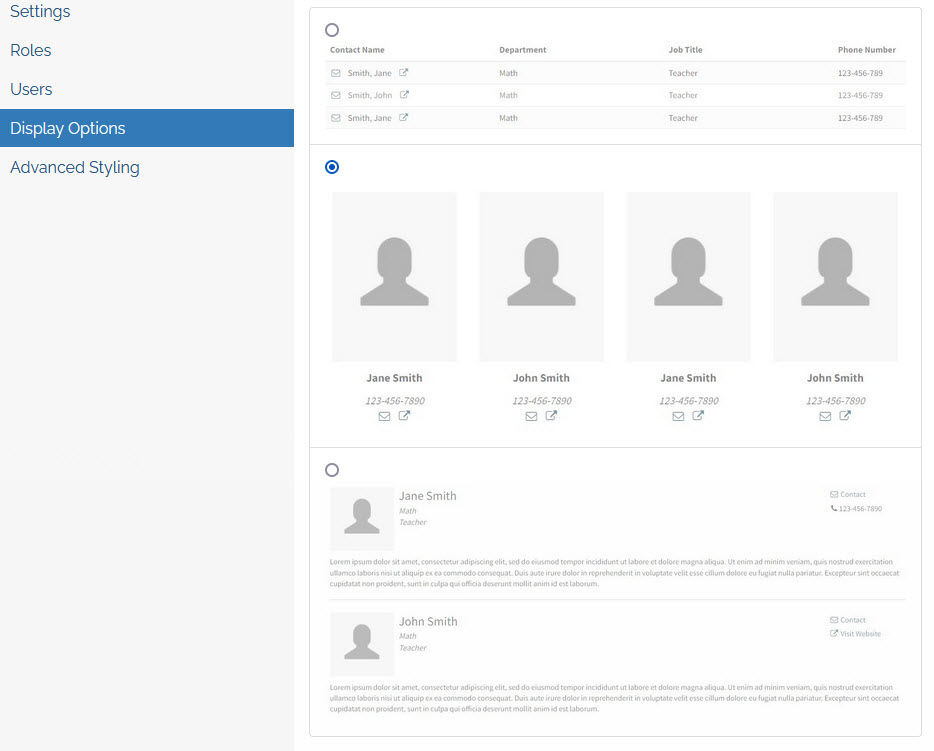This screenshot has height=751, width=934.
Task: Open external link icon next to Smith, John
Action: [405, 95]
